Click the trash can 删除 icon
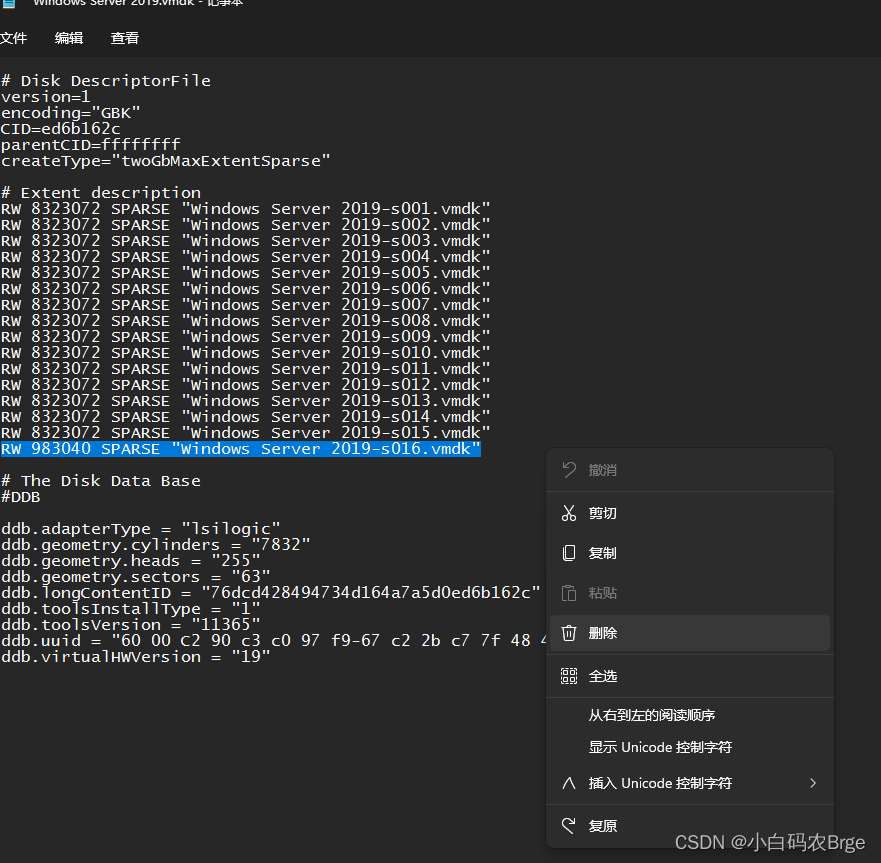This screenshot has width=881, height=863. tap(569, 633)
